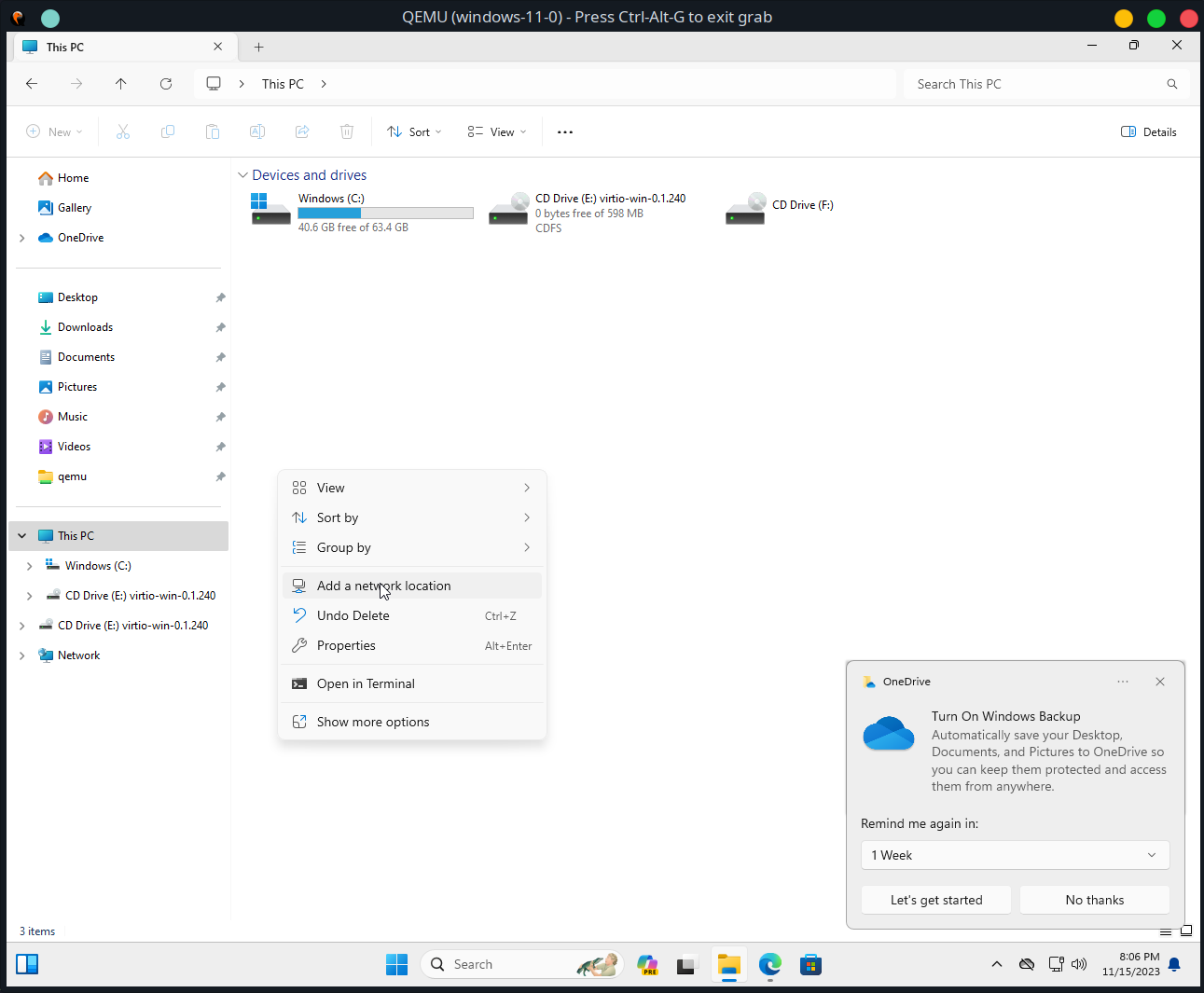Viewport: 1204px width, 993px height.
Task: Click This PC in the address breadcrumb
Action: [283, 84]
